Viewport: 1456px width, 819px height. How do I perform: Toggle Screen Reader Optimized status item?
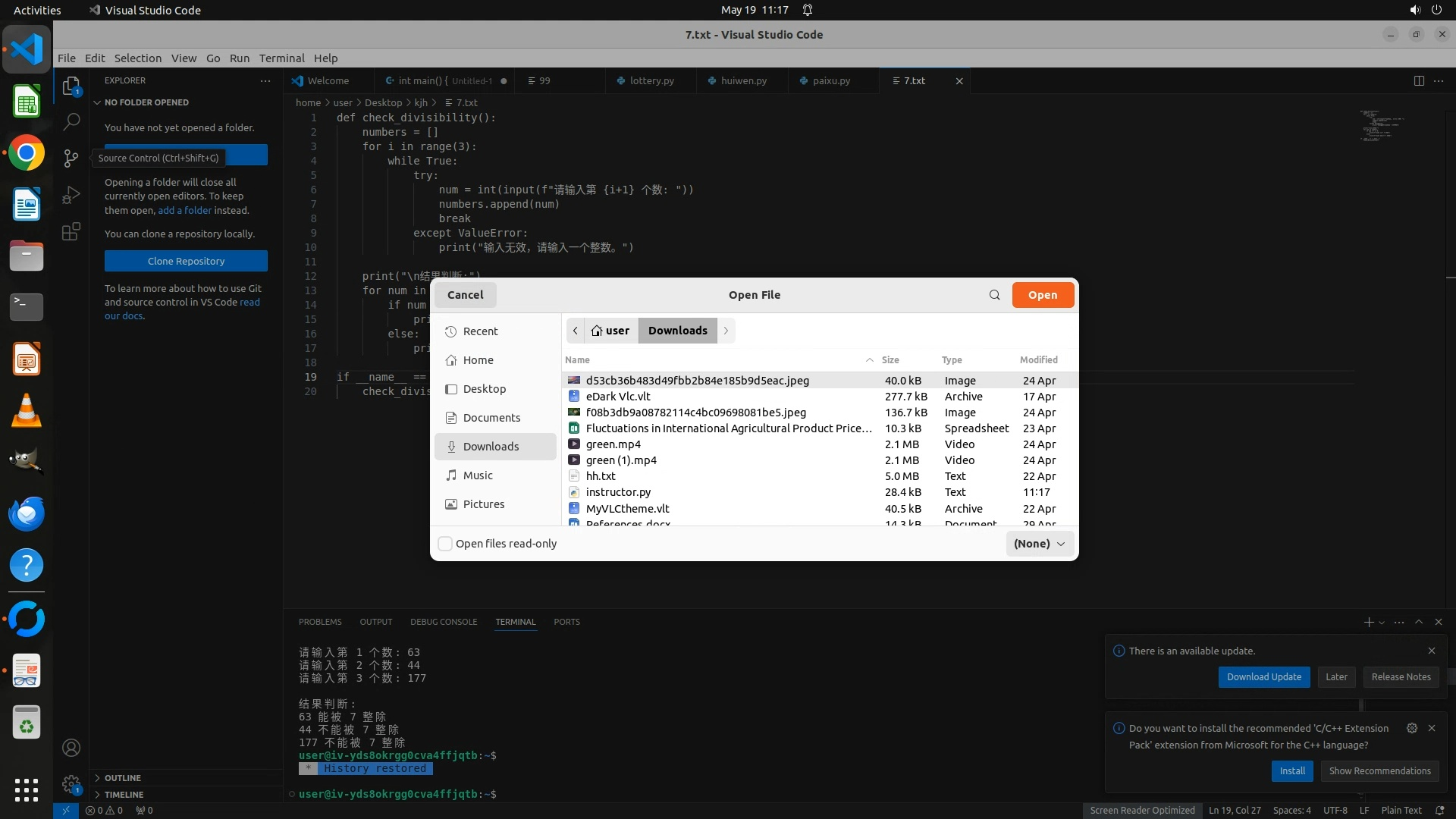click(x=1142, y=810)
